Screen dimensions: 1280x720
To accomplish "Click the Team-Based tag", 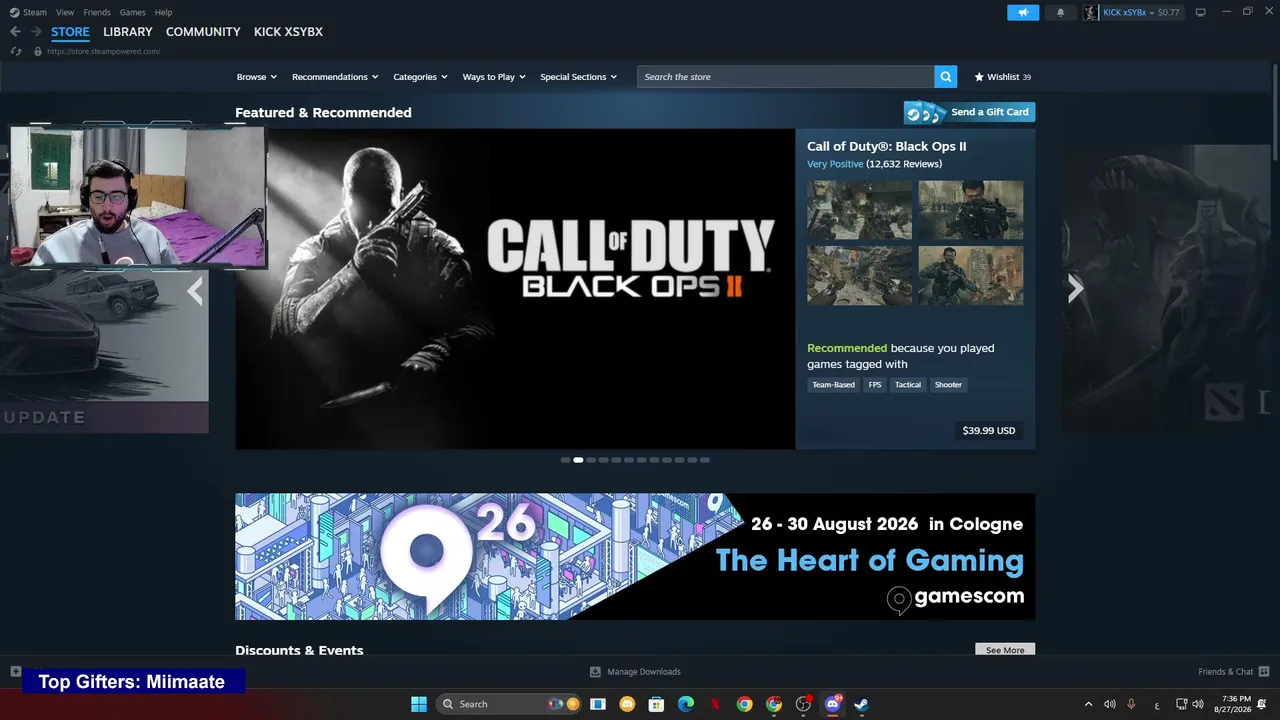I will [833, 385].
